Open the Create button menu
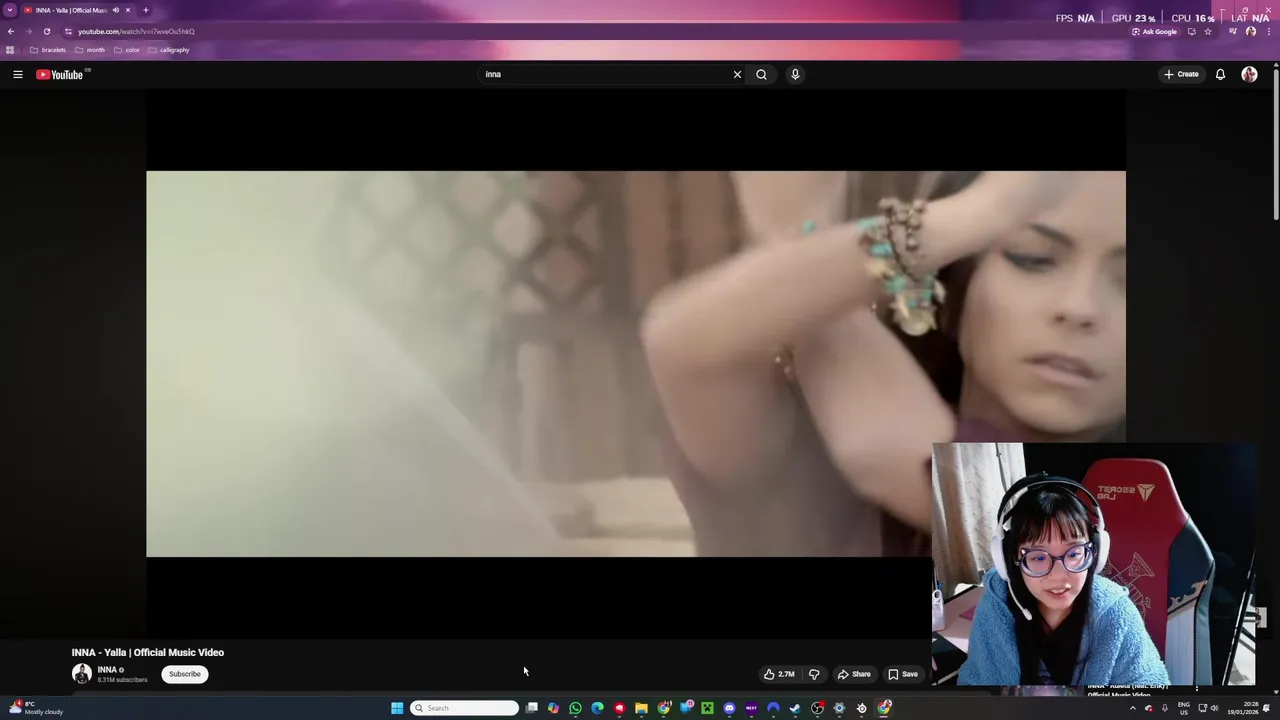 click(1181, 74)
